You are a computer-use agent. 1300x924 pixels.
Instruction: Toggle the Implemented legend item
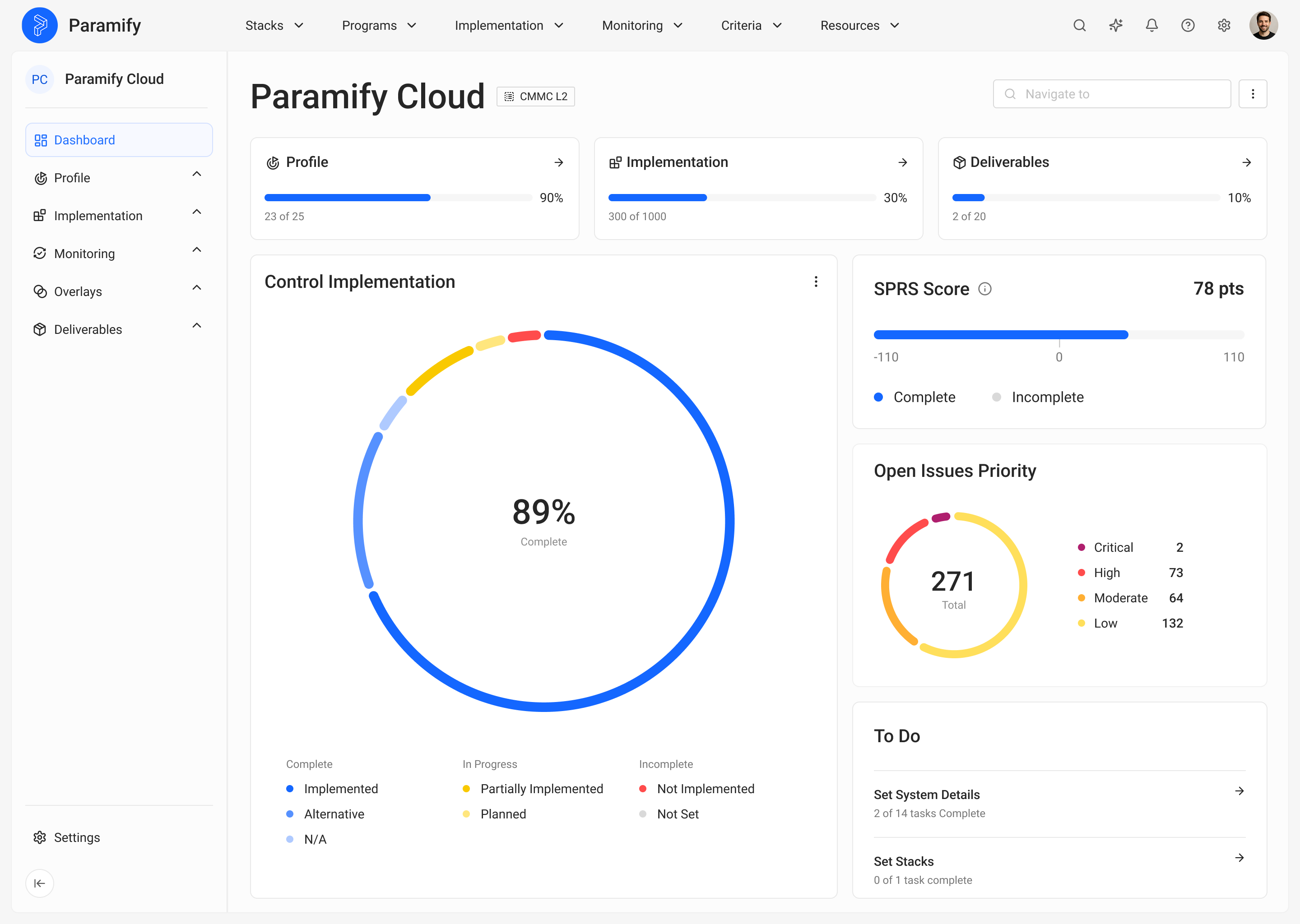[340, 789]
